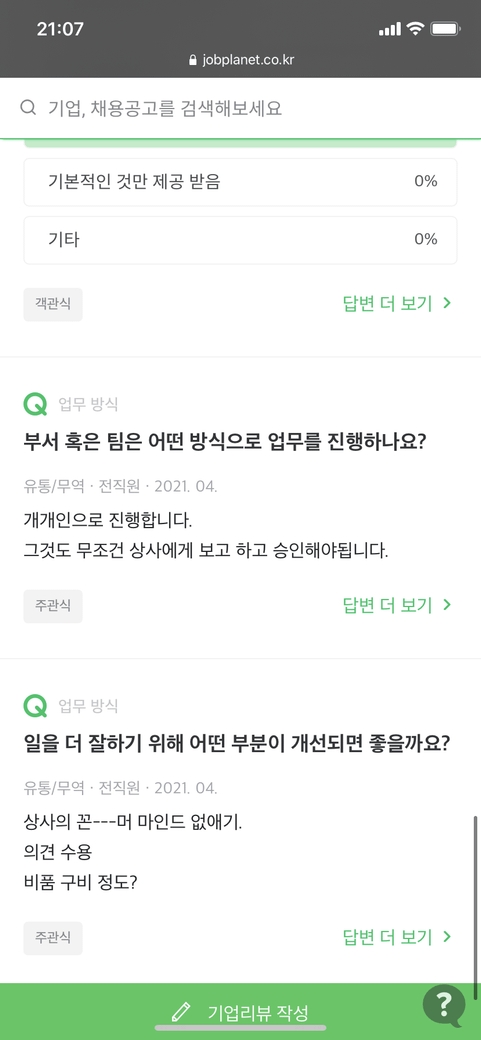This screenshot has height=1040, width=481.
Task: Open question 부서 혹은 팀은 어떤 방식으로 업무를 진행하나요
Action: tap(224, 442)
